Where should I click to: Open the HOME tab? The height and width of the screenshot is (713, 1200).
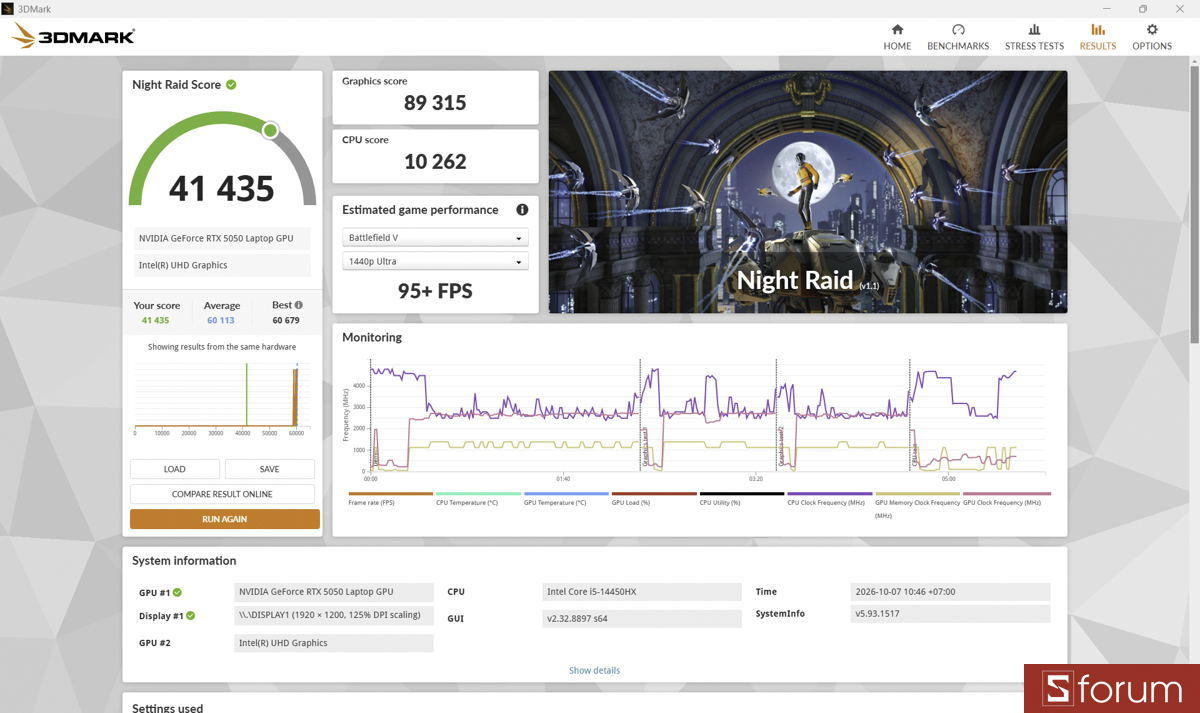pyautogui.click(x=897, y=37)
